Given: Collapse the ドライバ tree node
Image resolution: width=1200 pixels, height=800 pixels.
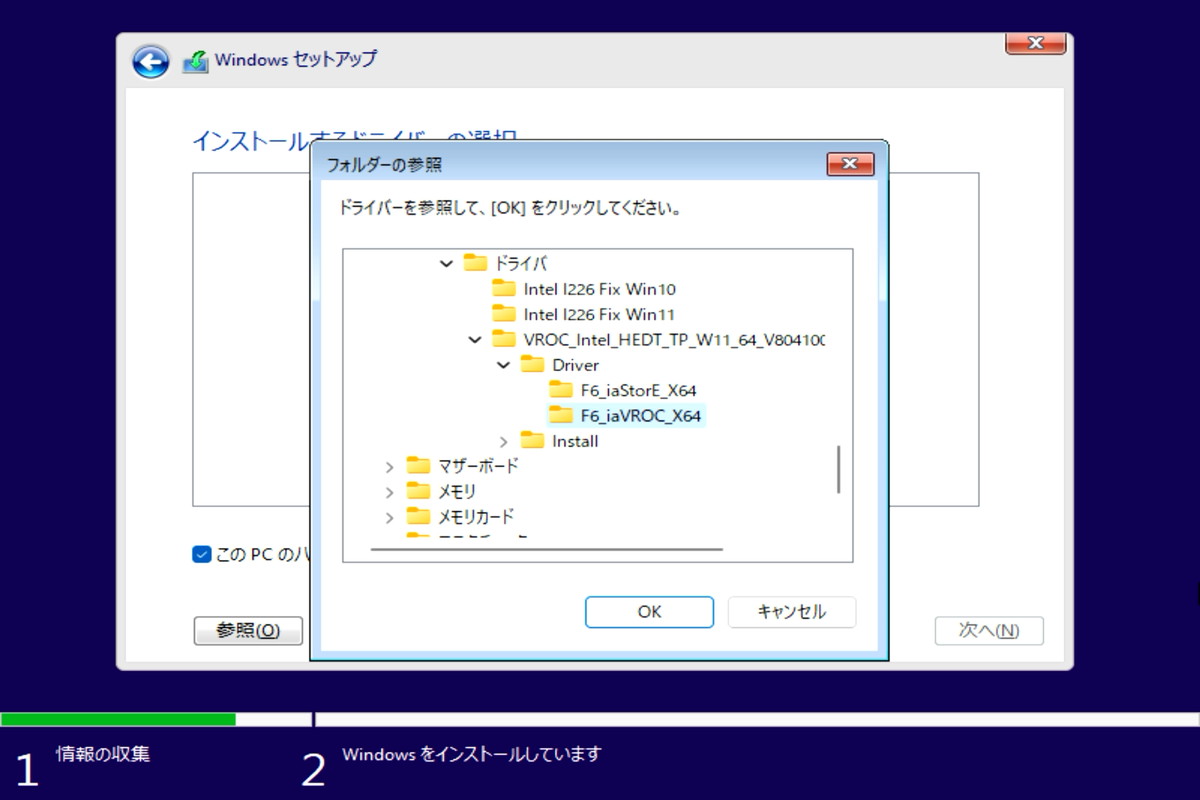Looking at the screenshot, I should click(446, 264).
